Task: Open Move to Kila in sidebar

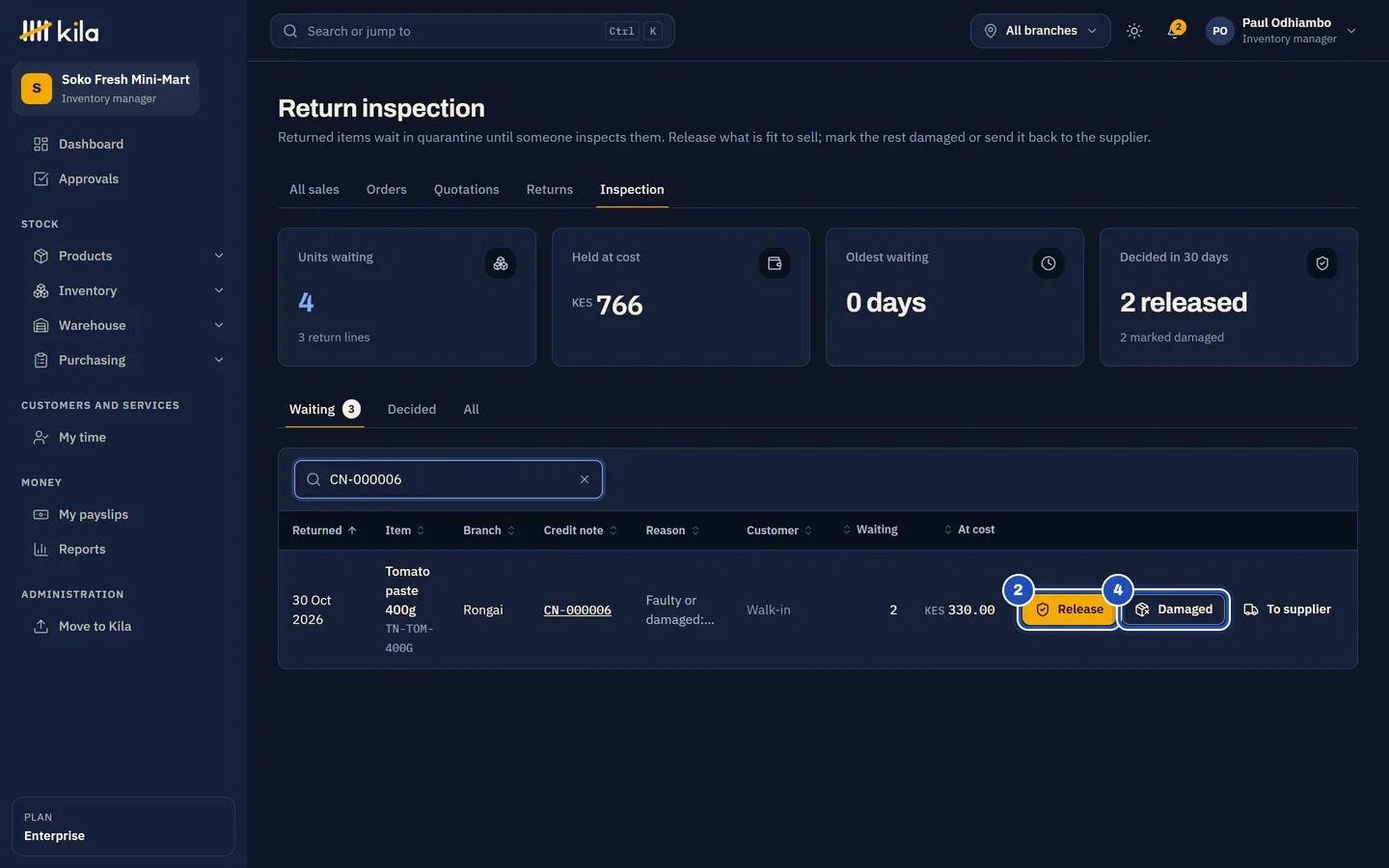Action: click(123, 626)
